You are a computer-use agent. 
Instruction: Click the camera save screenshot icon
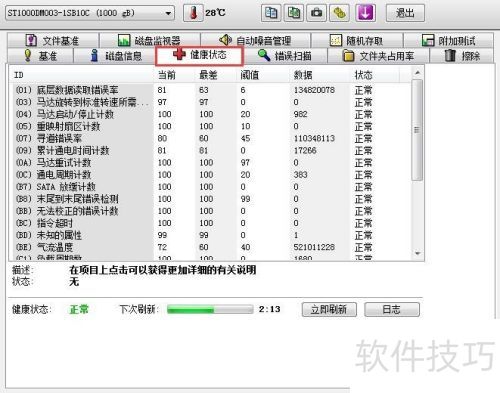[x=316, y=13]
